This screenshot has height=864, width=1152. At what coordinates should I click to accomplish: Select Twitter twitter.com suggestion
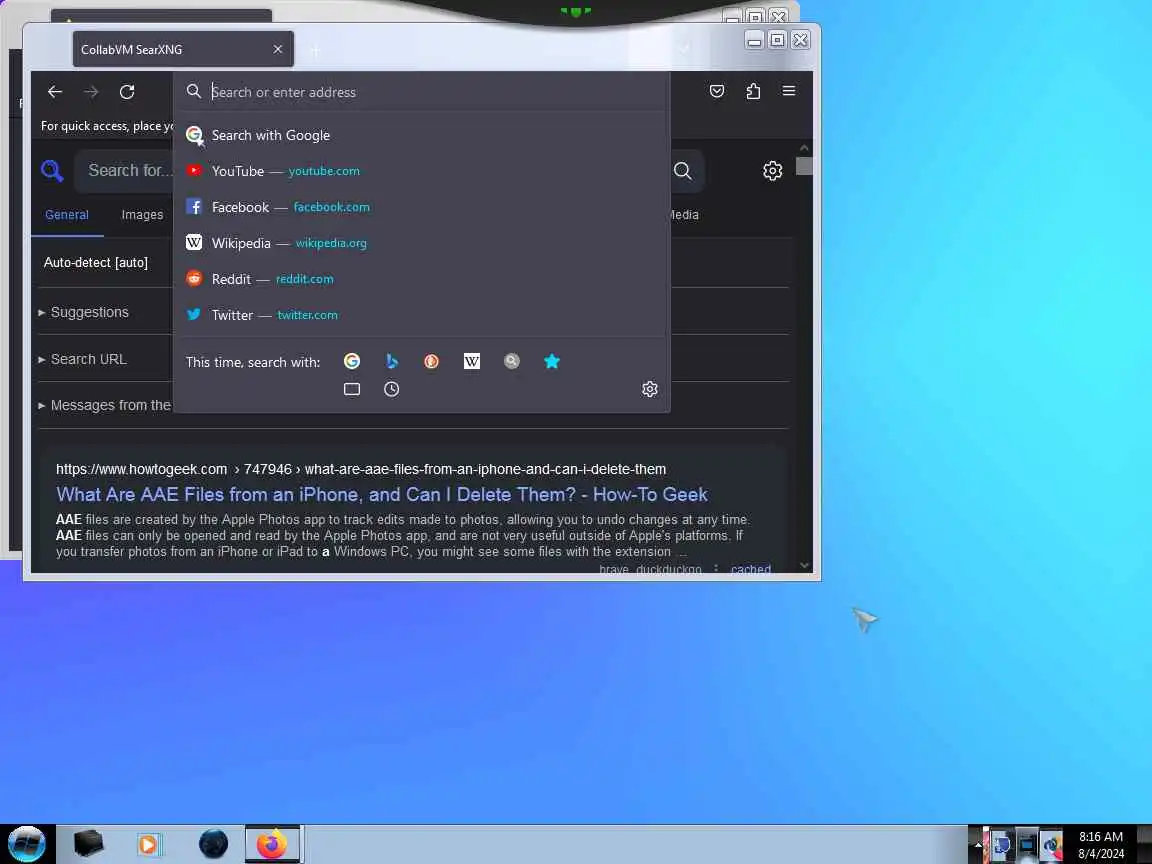click(422, 315)
